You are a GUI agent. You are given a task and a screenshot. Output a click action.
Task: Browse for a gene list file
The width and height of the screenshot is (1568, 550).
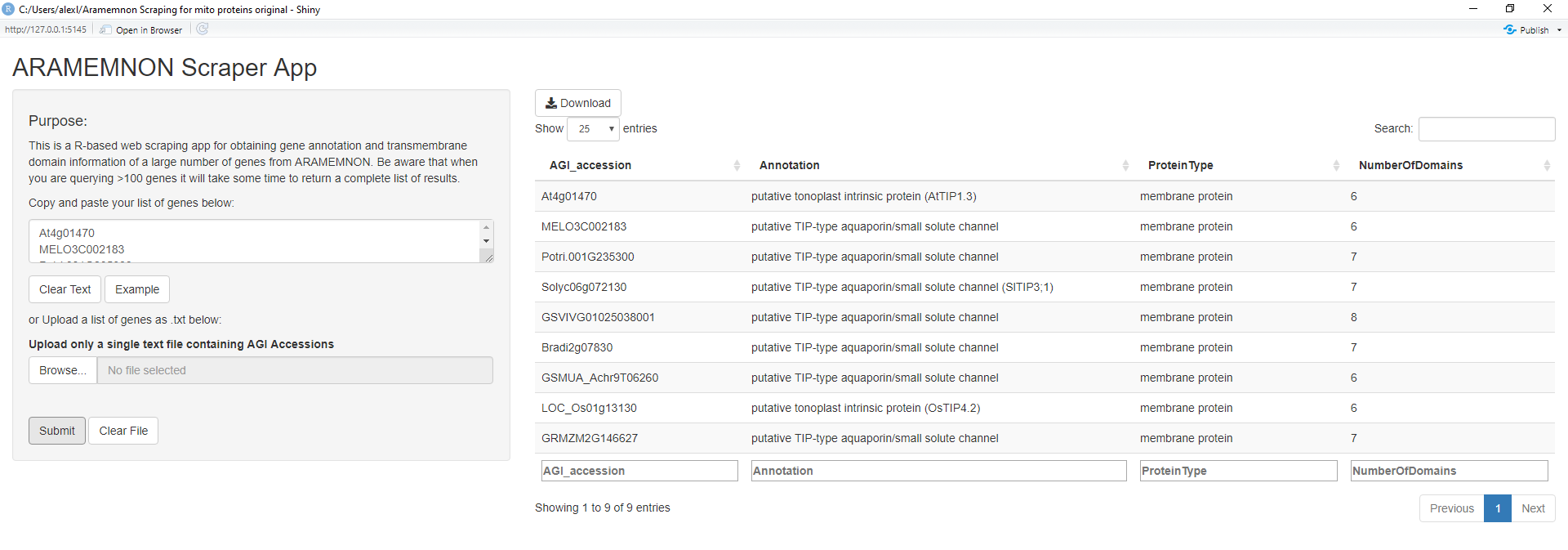pyautogui.click(x=63, y=370)
